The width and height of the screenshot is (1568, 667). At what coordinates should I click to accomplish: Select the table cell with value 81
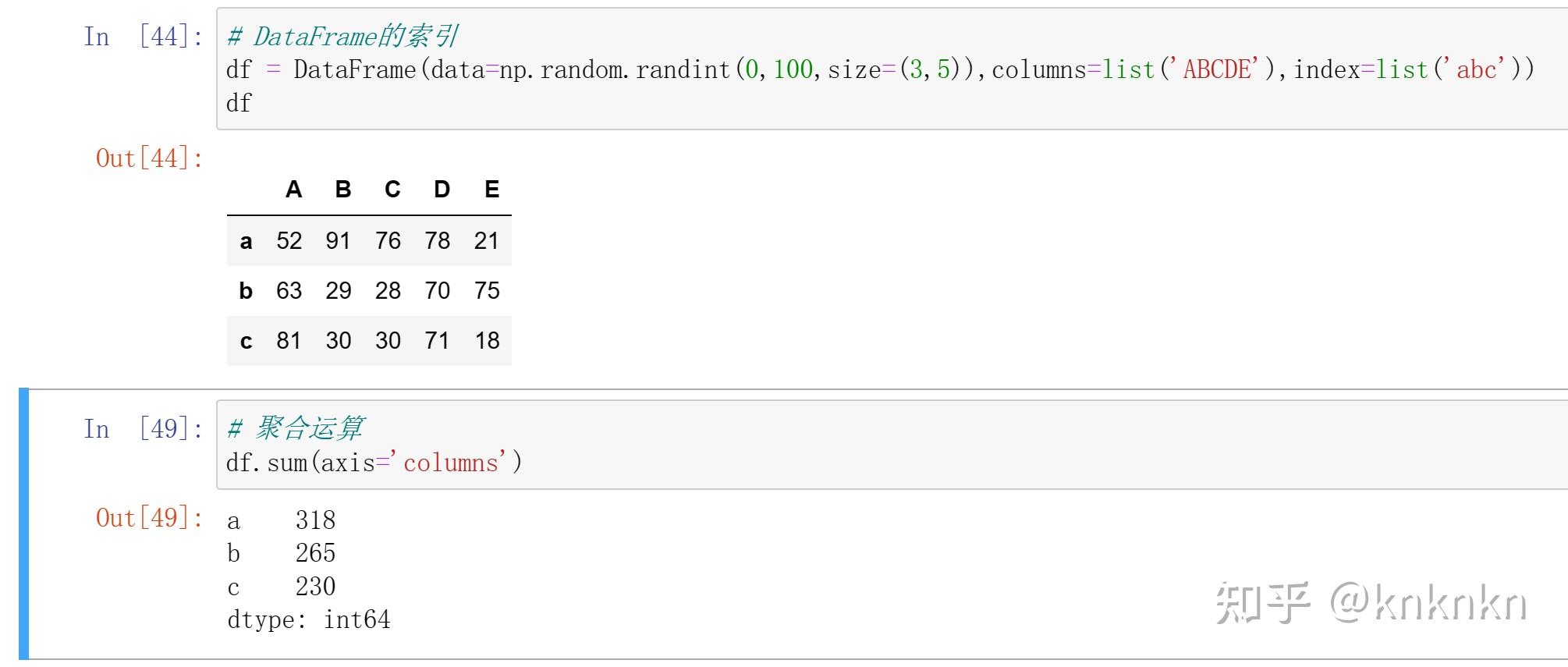coord(289,341)
